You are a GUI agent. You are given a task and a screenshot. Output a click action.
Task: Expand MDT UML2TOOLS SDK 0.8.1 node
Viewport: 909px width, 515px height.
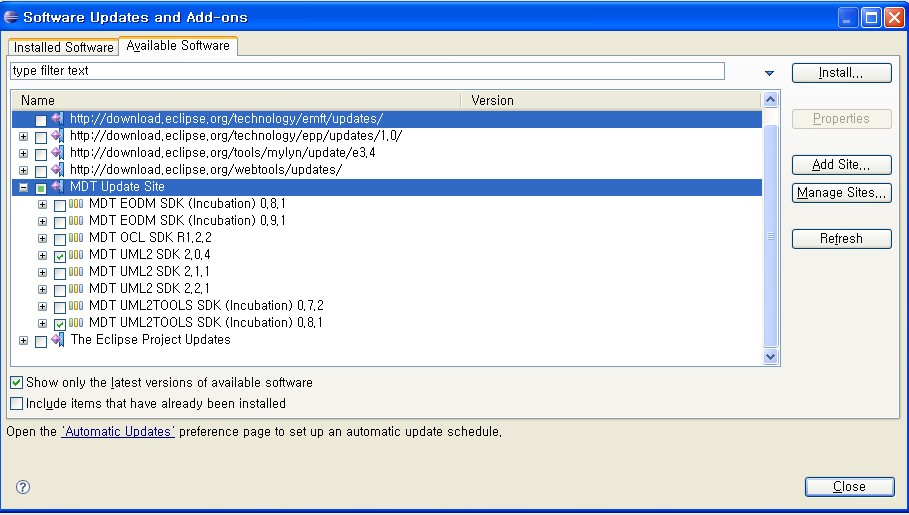(x=42, y=323)
